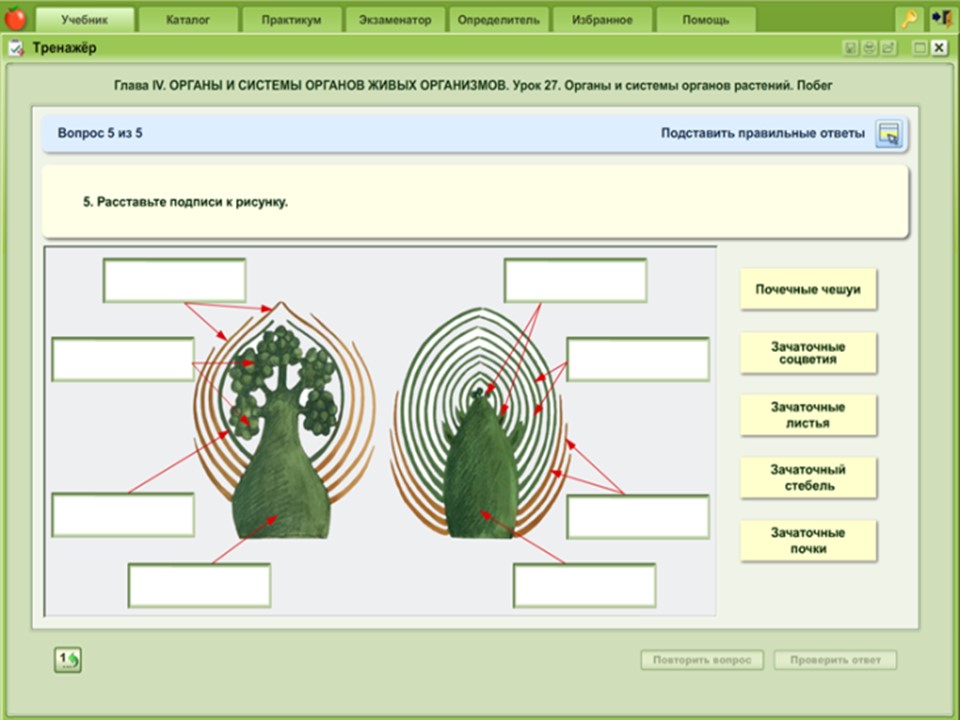The height and width of the screenshot is (720, 960).
Task: Open the Каталог tab
Action: (188, 20)
